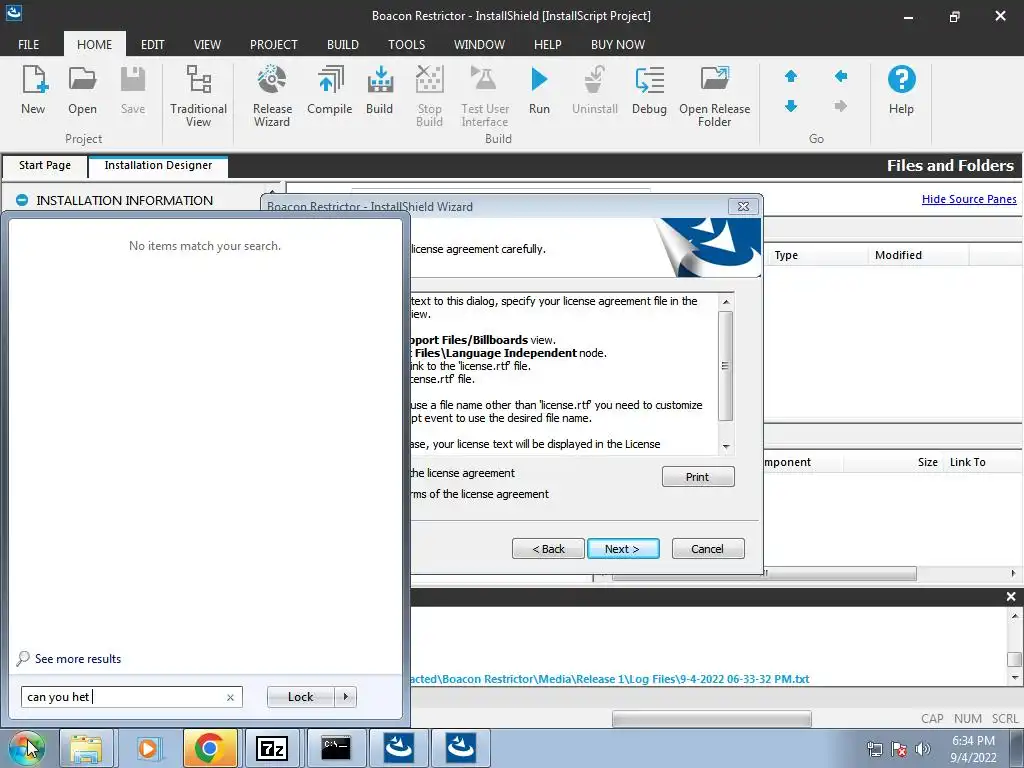Open File Explorer from taskbar
The height and width of the screenshot is (768, 1024).
point(86,748)
